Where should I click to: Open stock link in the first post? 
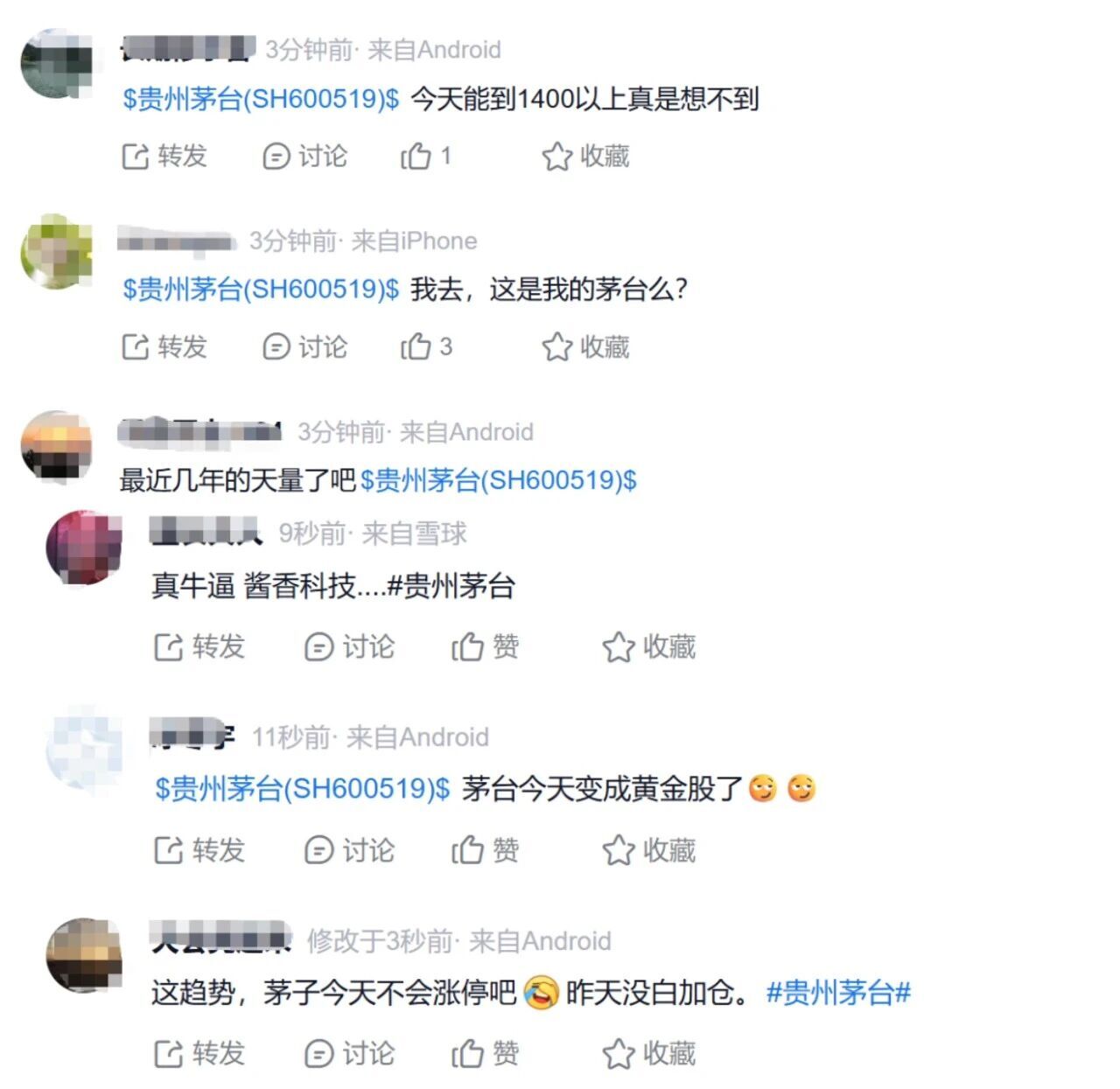[x=261, y=99]
